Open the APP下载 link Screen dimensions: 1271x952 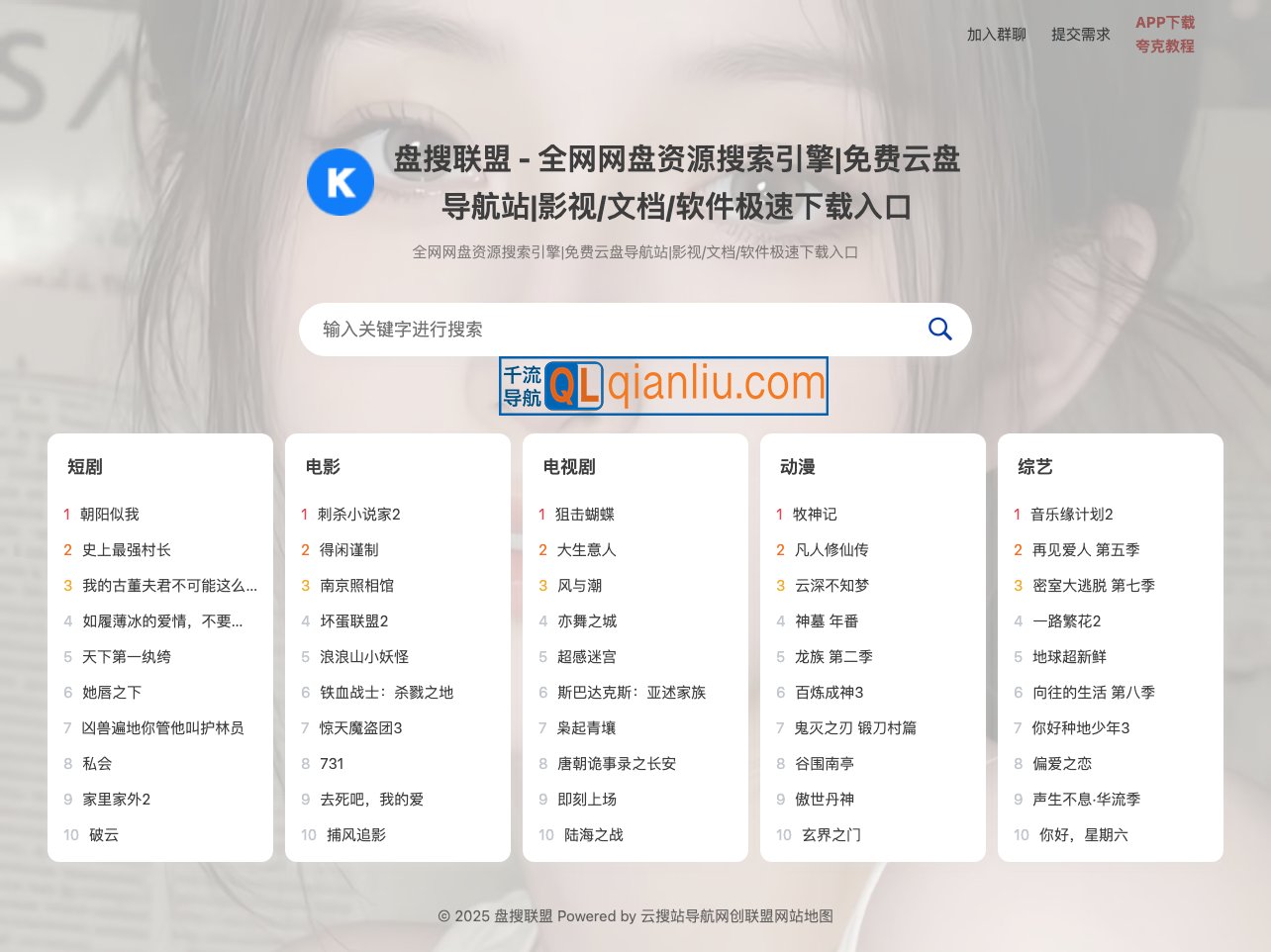coord(1165,21)
